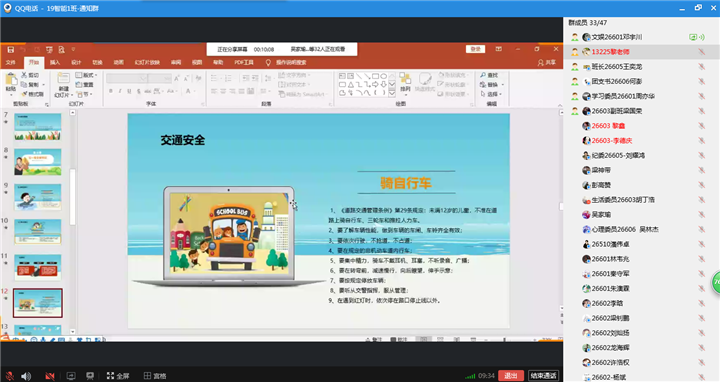Expand the 节 section dropdown

[x=85, y=94]
